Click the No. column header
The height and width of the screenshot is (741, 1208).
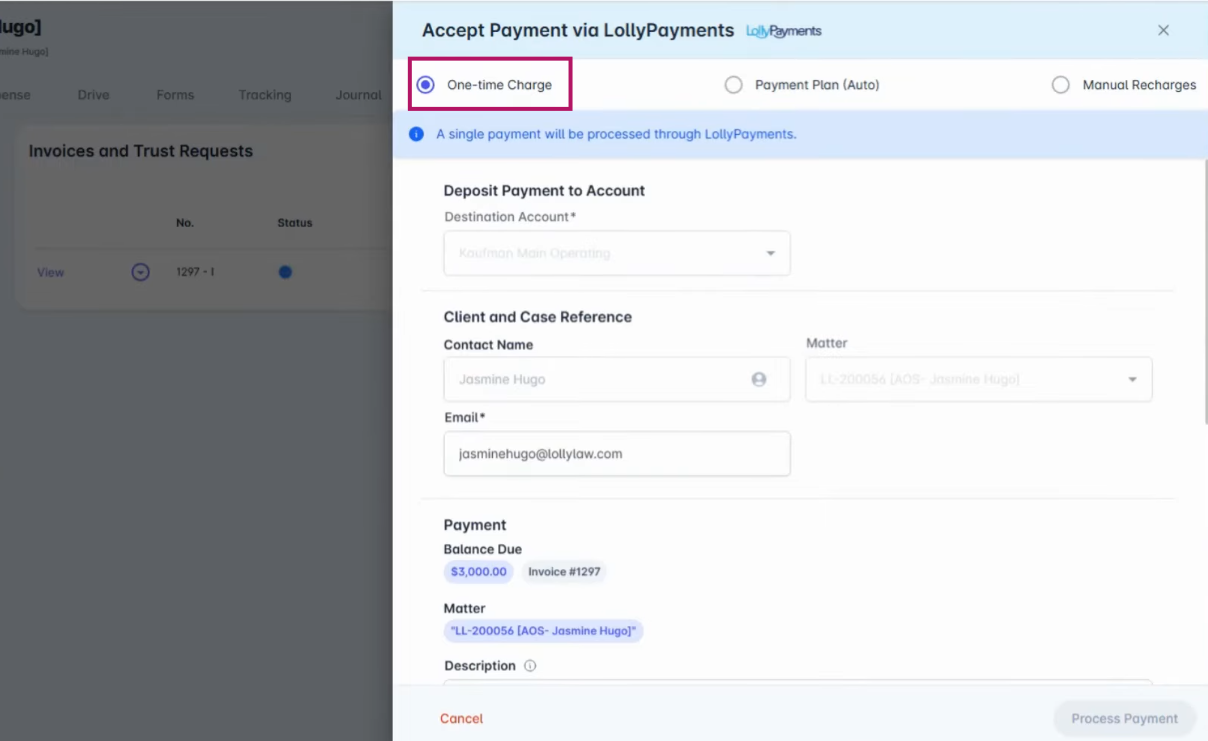click(185, 223)
